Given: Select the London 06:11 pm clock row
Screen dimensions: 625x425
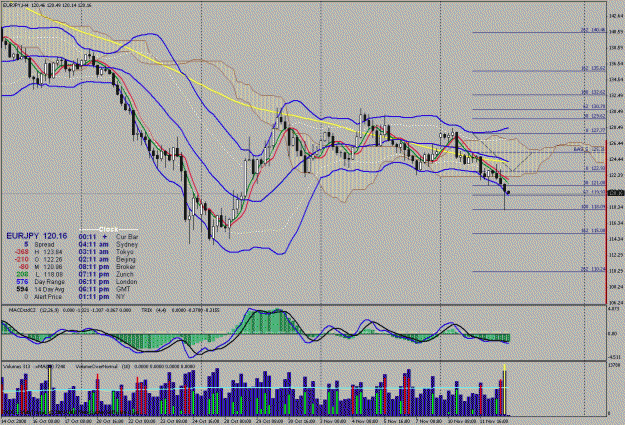Looking at the screenshot, I should [x=108, y=281].
